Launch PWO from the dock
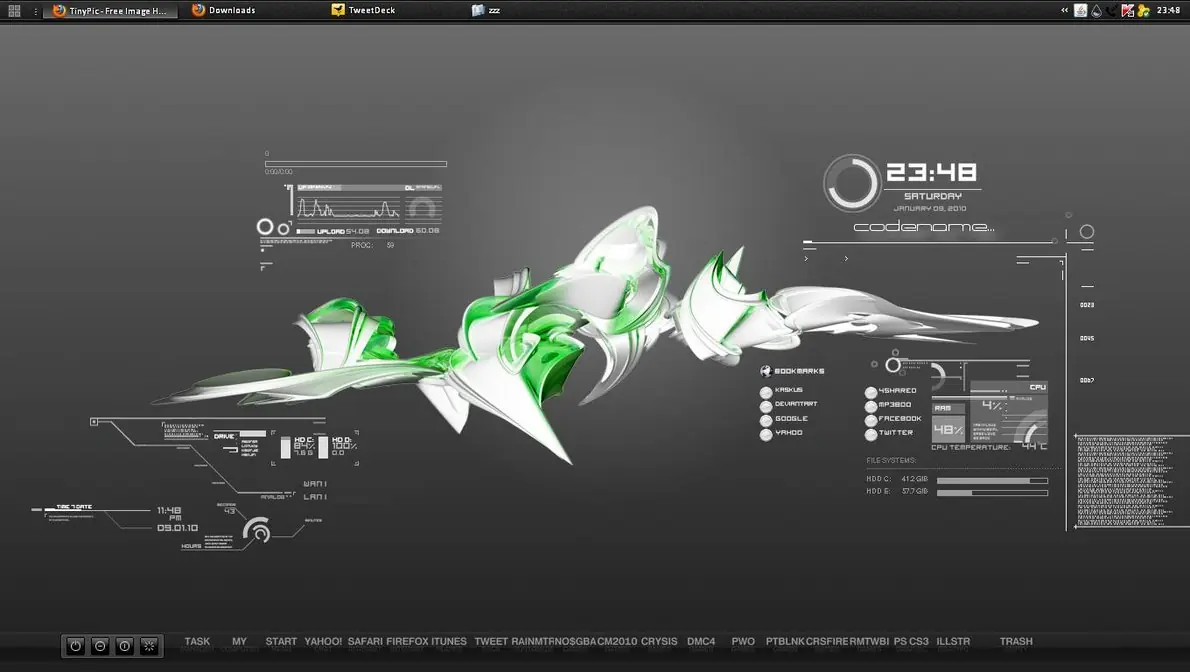 pos(743,642)
